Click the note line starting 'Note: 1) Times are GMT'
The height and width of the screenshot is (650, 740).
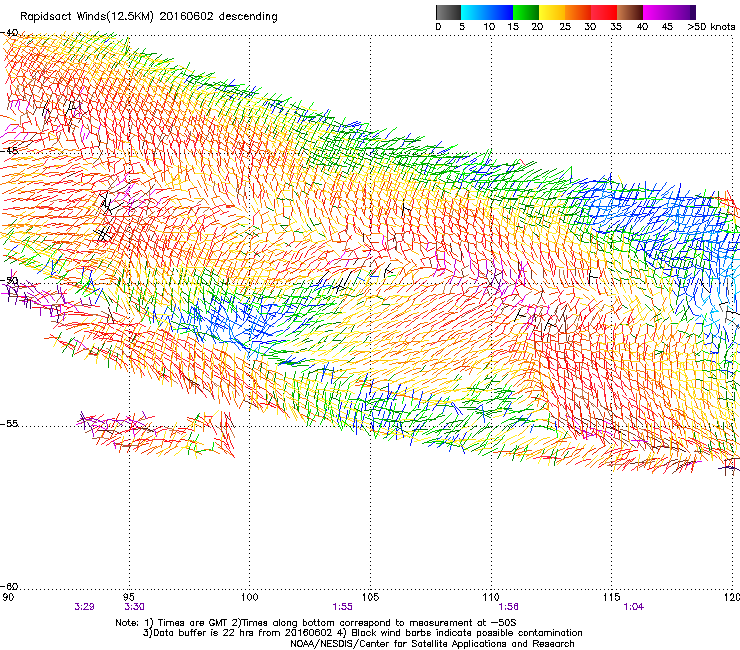[316, 623]
